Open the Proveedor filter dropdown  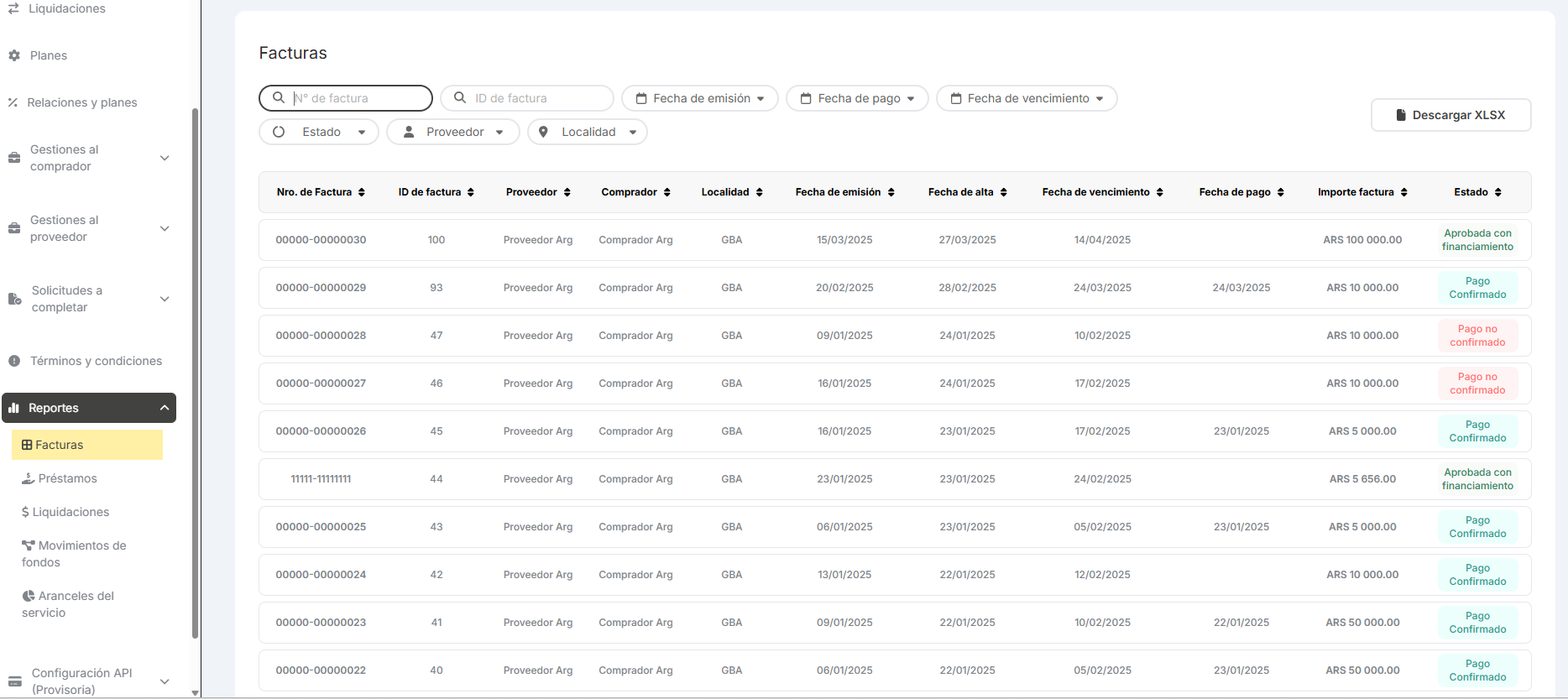(x=453, y=132)
